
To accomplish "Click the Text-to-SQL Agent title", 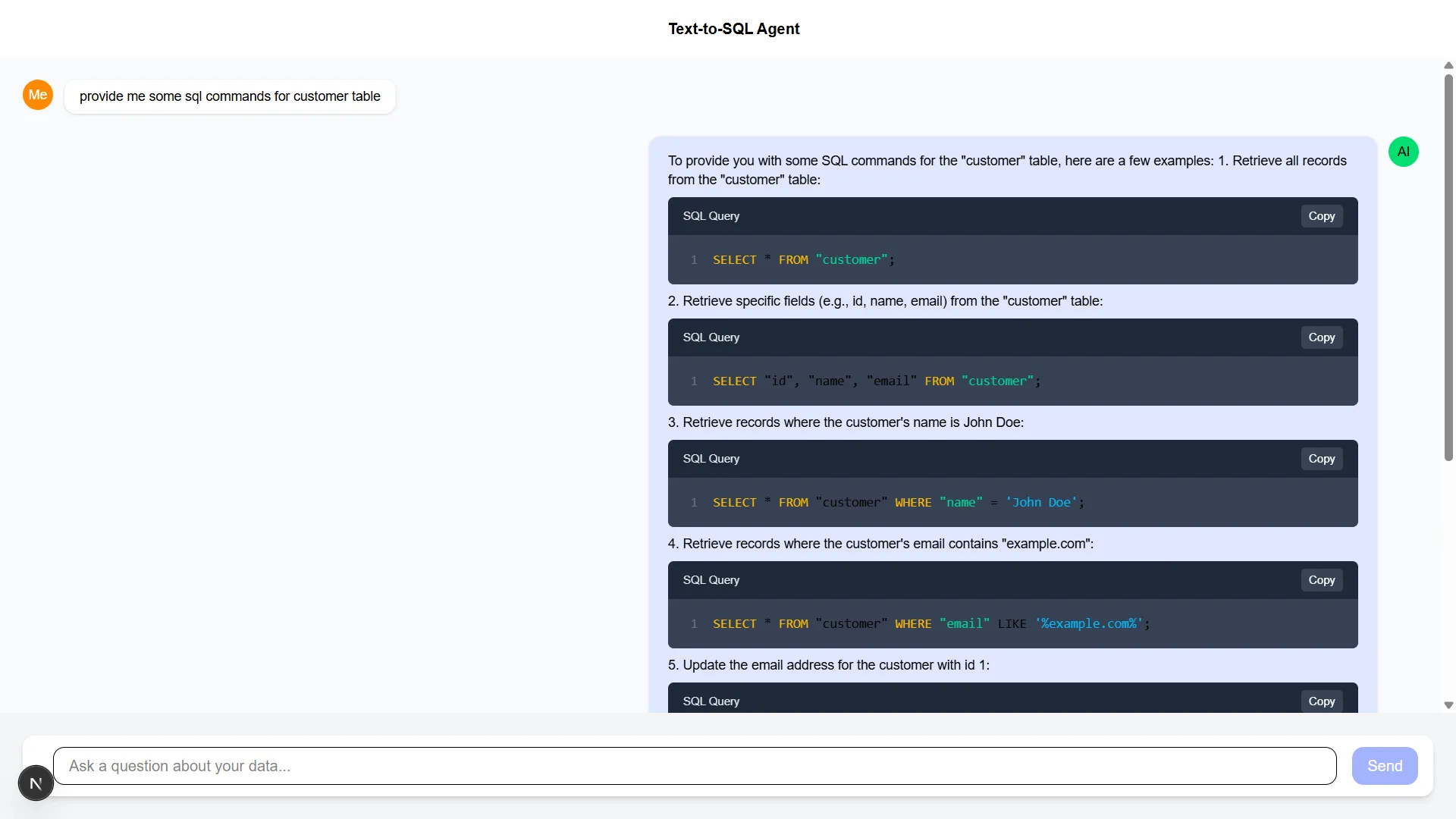I will point(733,28).
